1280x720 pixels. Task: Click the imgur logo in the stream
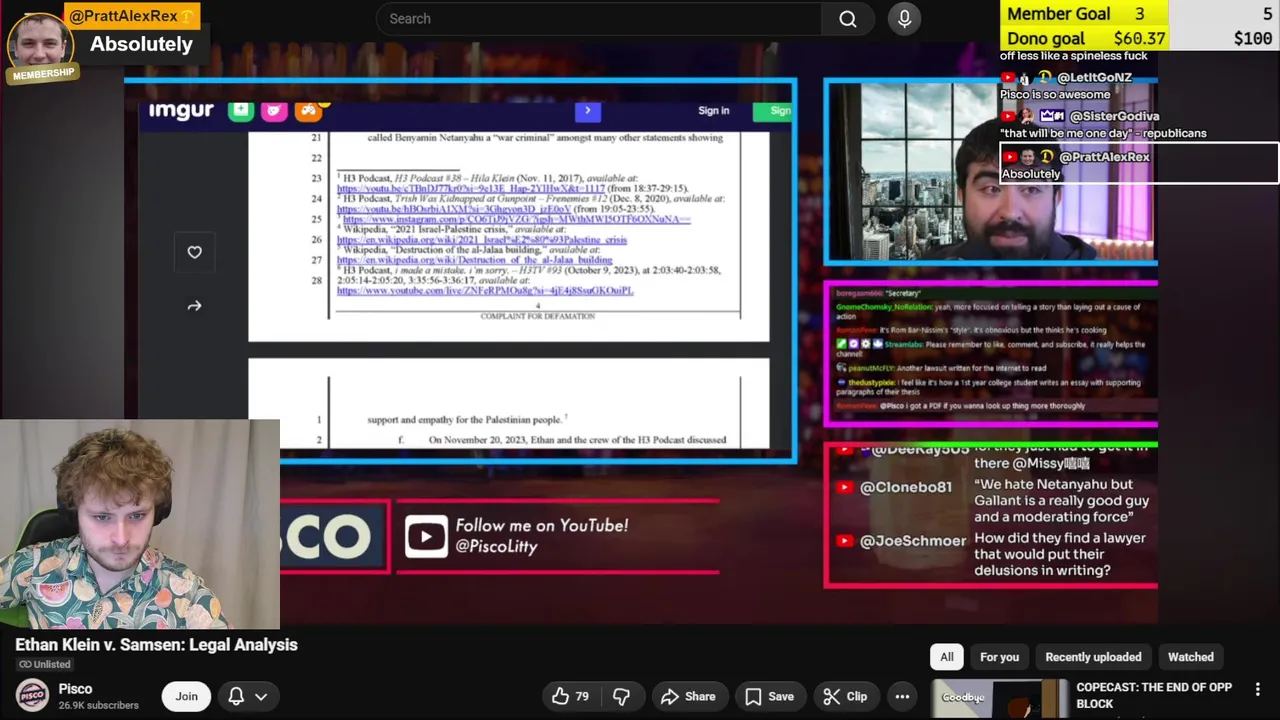tap(181, 111)
